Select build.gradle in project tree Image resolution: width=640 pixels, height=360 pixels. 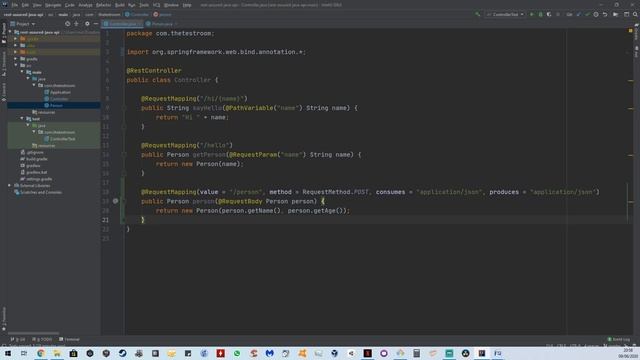coord(36,159)
